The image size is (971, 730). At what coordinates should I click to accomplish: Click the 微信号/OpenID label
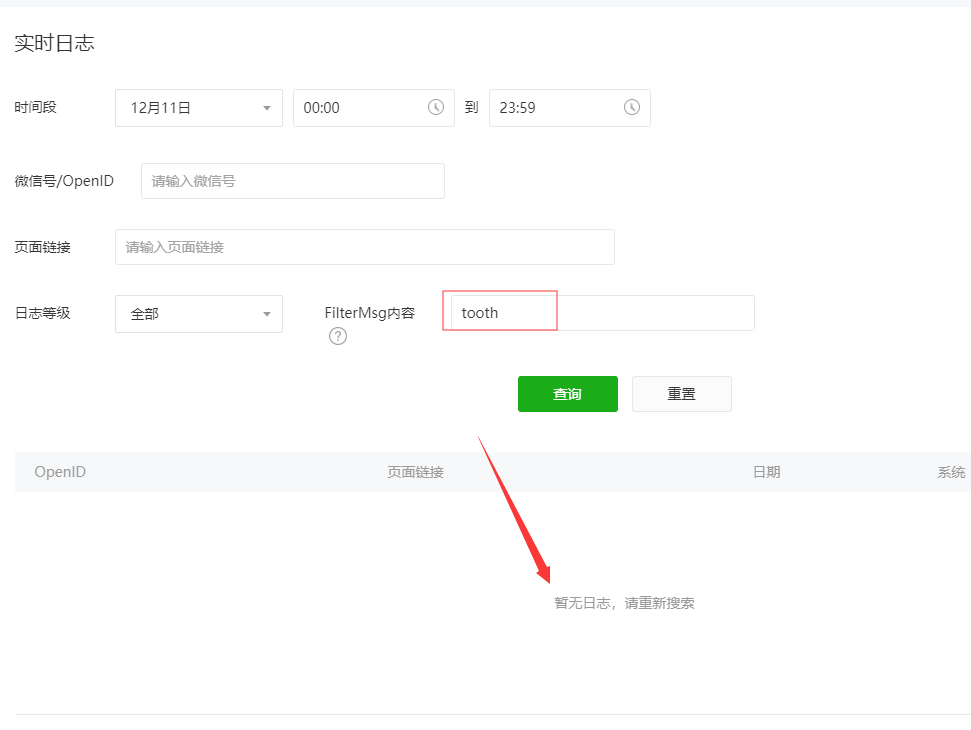coord(64,181)
